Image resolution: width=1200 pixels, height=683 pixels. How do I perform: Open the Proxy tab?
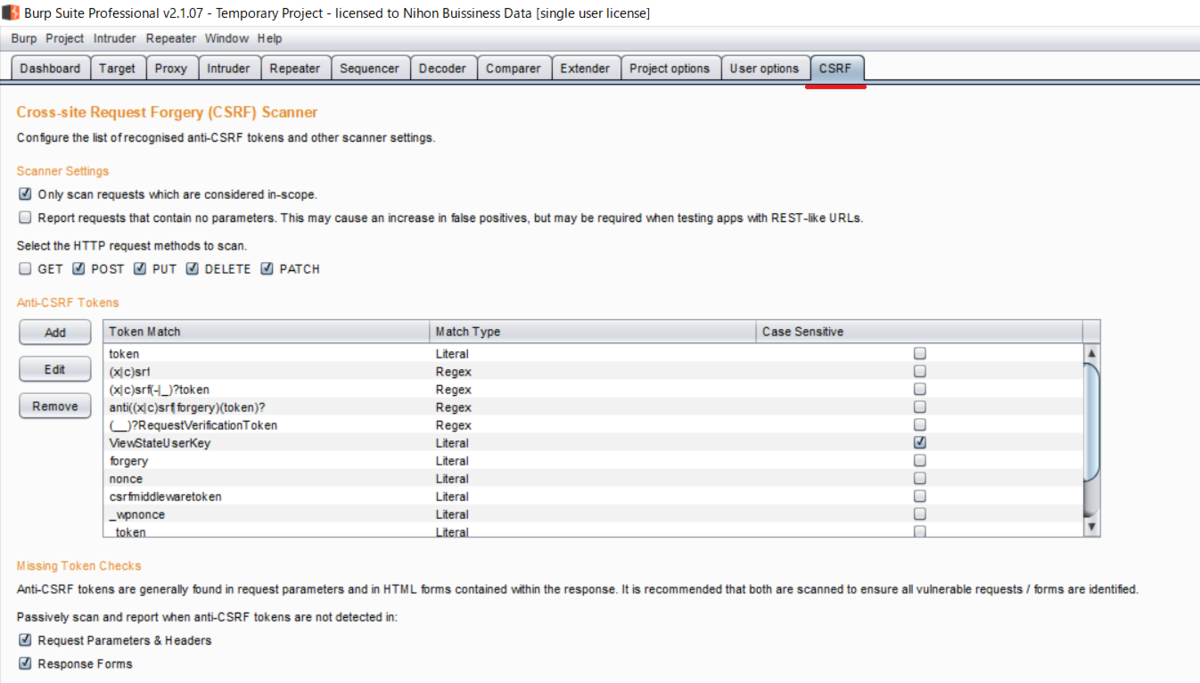coord(171,67)
